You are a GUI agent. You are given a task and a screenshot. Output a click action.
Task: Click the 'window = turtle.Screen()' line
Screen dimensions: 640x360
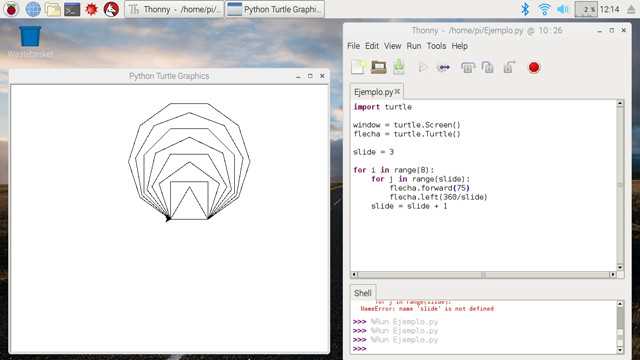coord(407,125)
